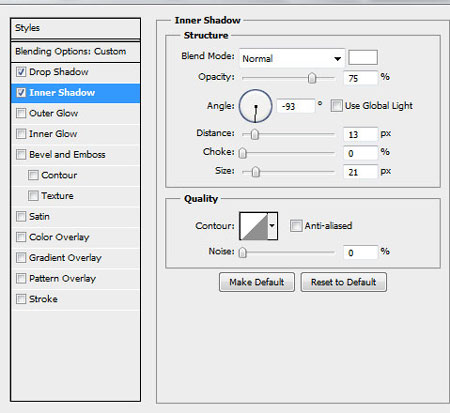Screen dimensions: 450x413
Task: Click the Make Default button
Action: point(257,282)
